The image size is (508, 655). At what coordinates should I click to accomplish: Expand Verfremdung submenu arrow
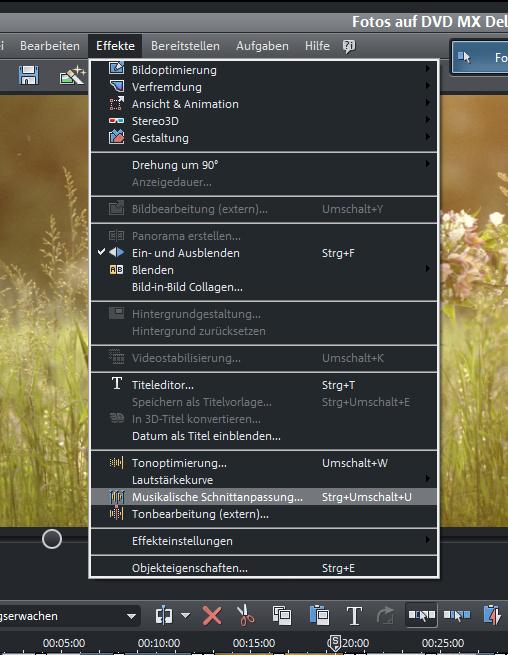(427, 86)
